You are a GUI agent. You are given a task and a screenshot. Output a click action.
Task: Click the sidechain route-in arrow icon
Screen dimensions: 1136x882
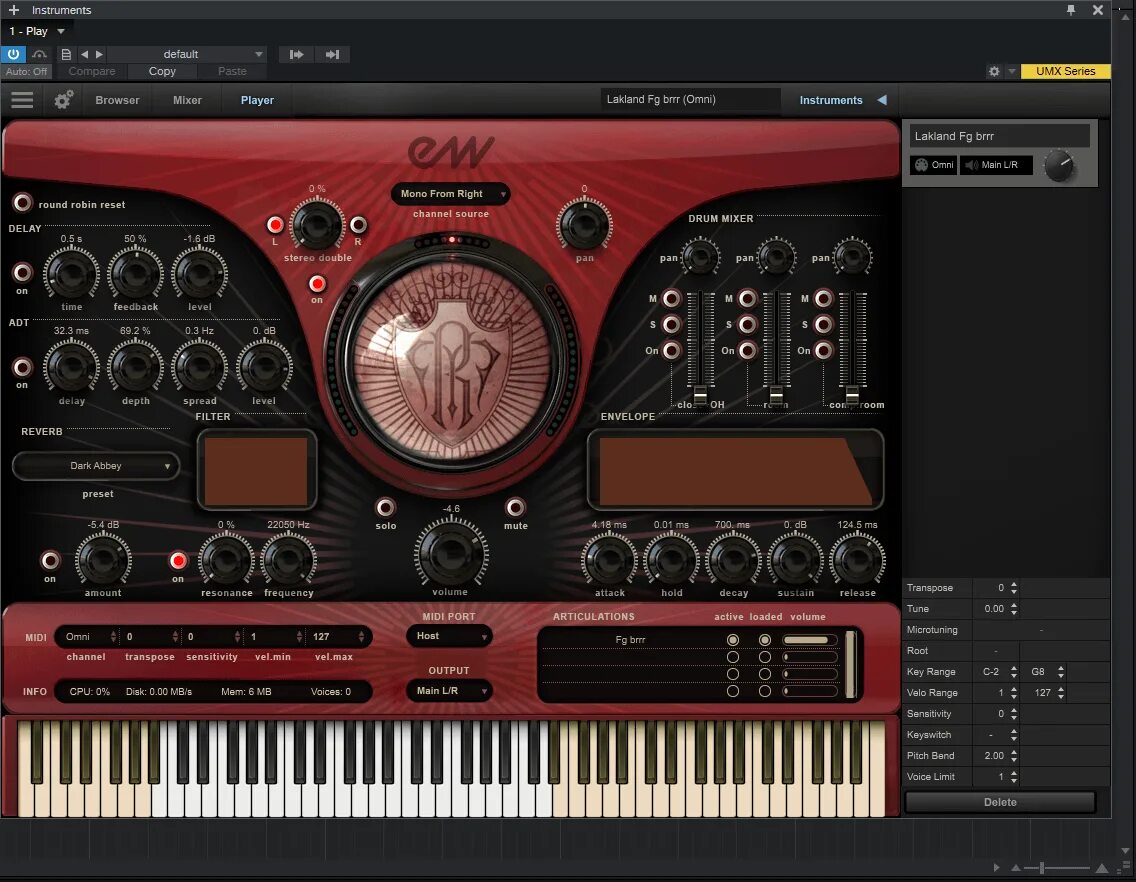(x=296, y=54)
